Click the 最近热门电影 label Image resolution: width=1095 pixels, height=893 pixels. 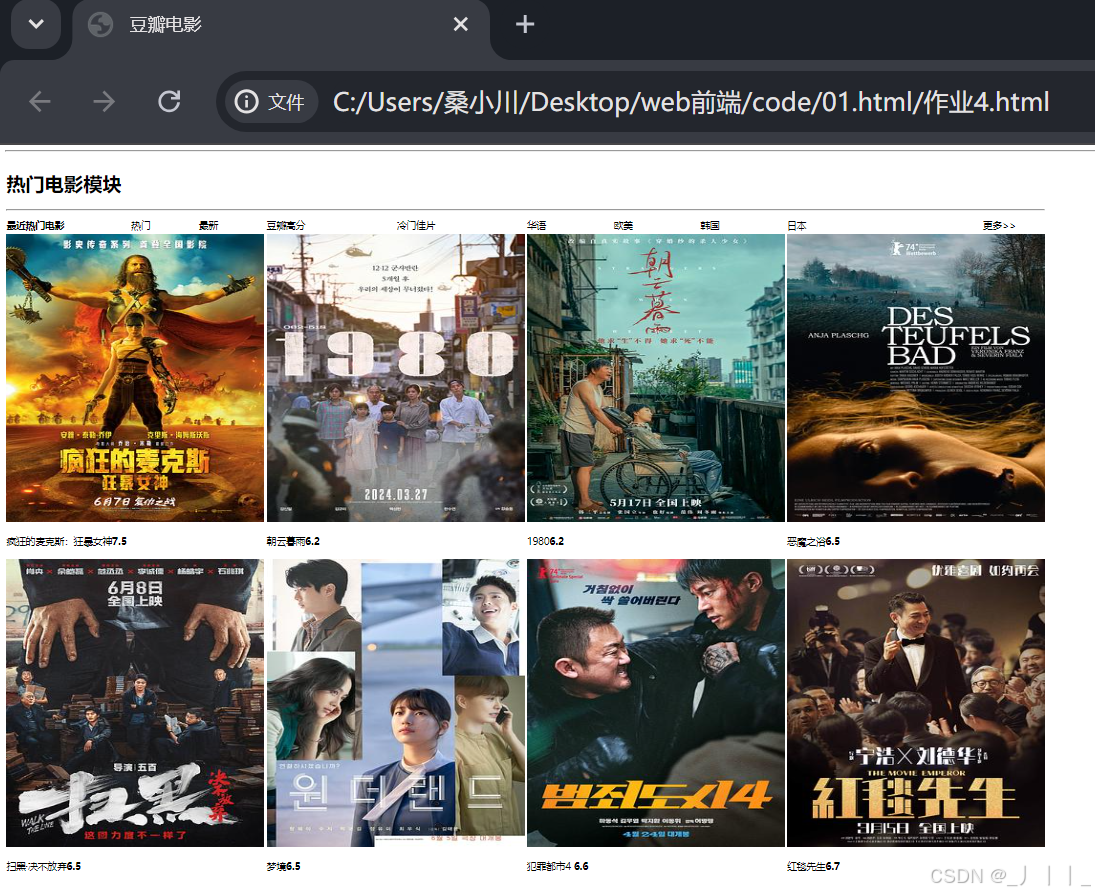[x=36, y=226]
